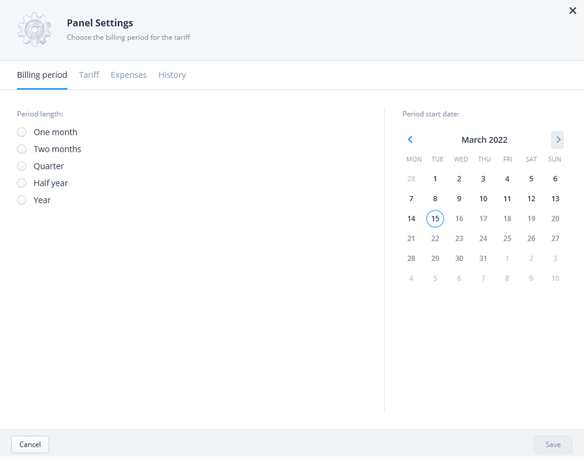Open the History tab
Image resolution: width=584 pixels, height=457 pixels.
click(x=172, y=75)
